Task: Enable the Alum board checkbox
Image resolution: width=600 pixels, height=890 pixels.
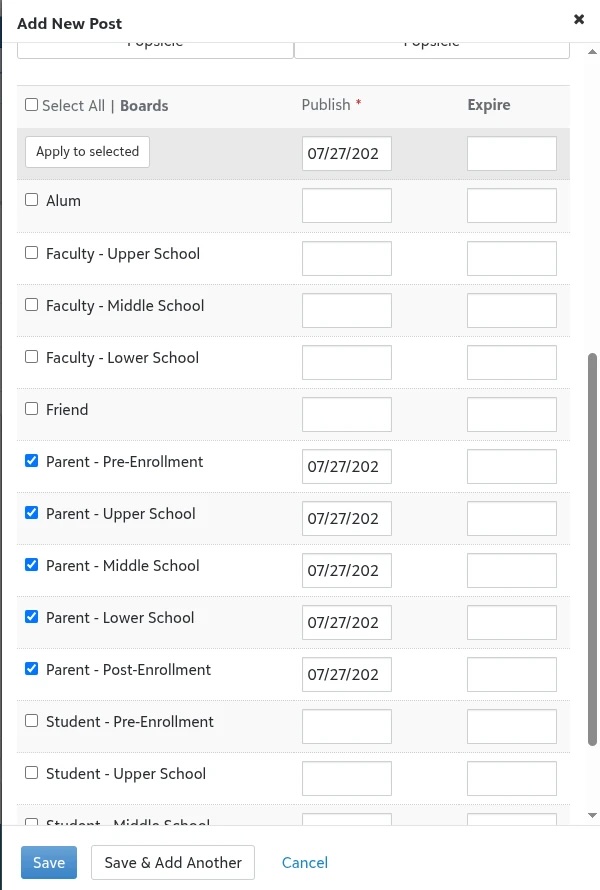Action: tap(32, 200)
